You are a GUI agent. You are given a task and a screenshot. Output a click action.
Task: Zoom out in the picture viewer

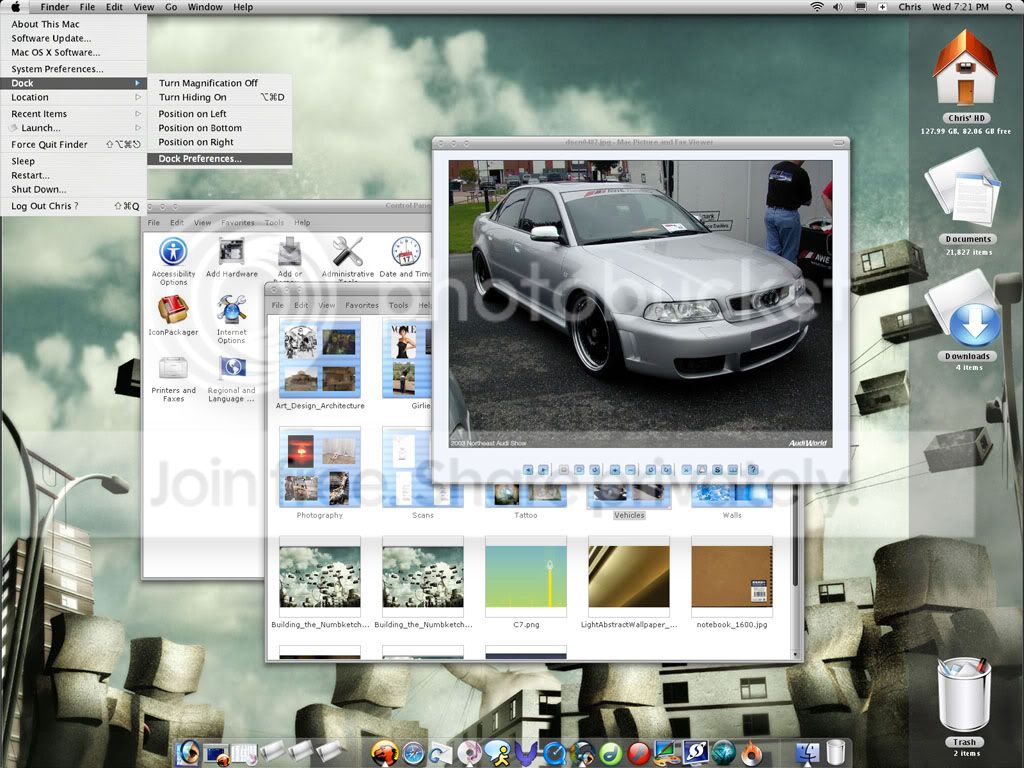pyautogui.click(x=630, y=470)
